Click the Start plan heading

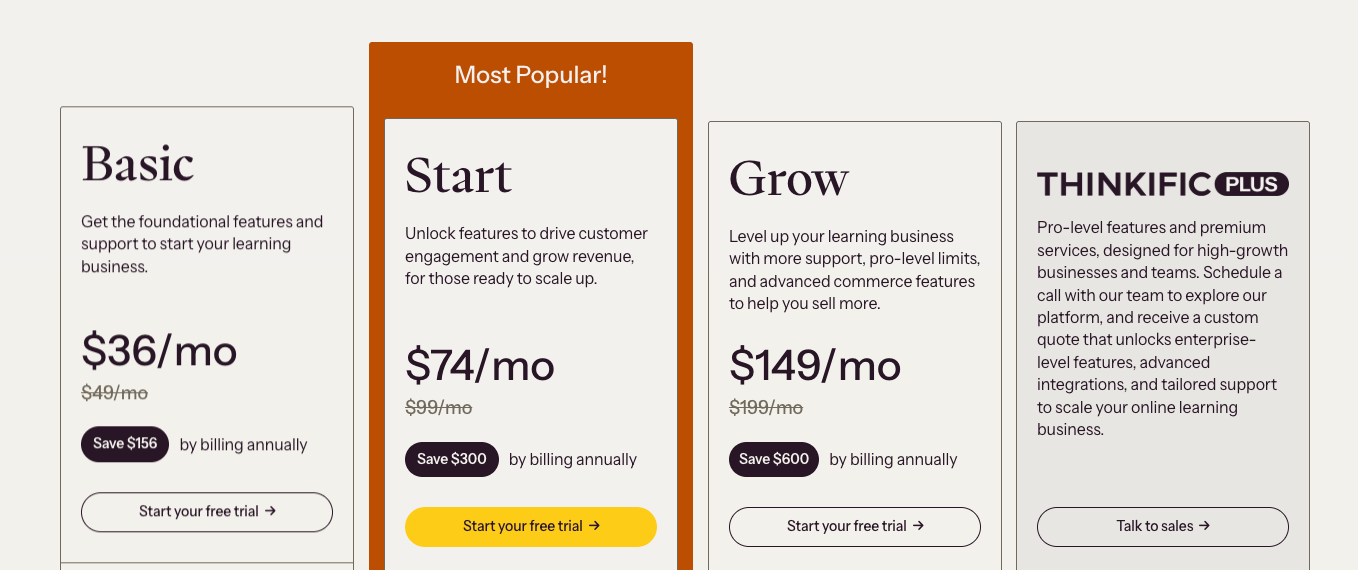458,176
